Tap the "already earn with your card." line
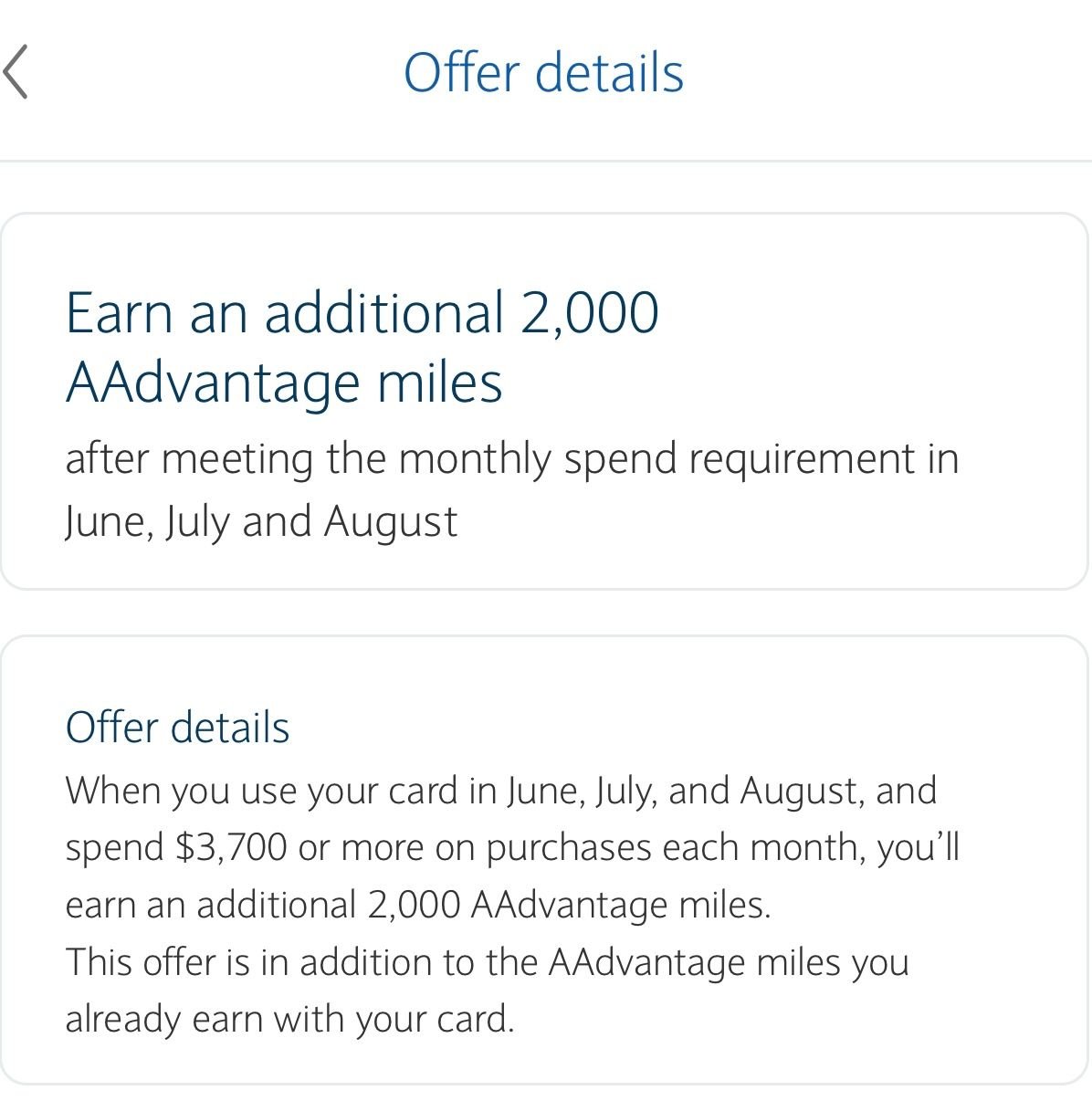This screenshot has height=1101, width=1092. [x=289, y=1019]
